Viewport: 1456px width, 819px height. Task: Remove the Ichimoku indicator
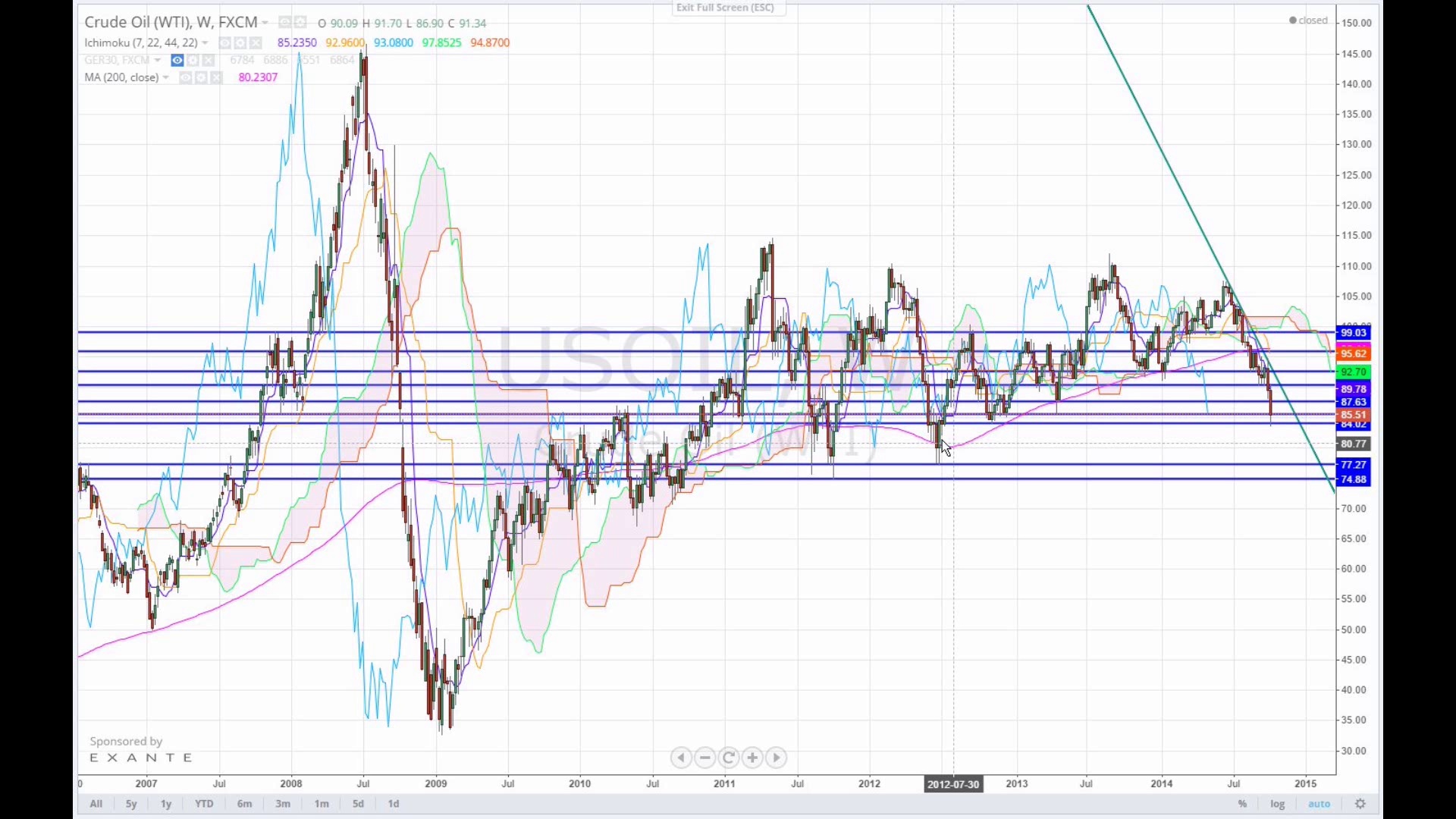pos(256,43)
